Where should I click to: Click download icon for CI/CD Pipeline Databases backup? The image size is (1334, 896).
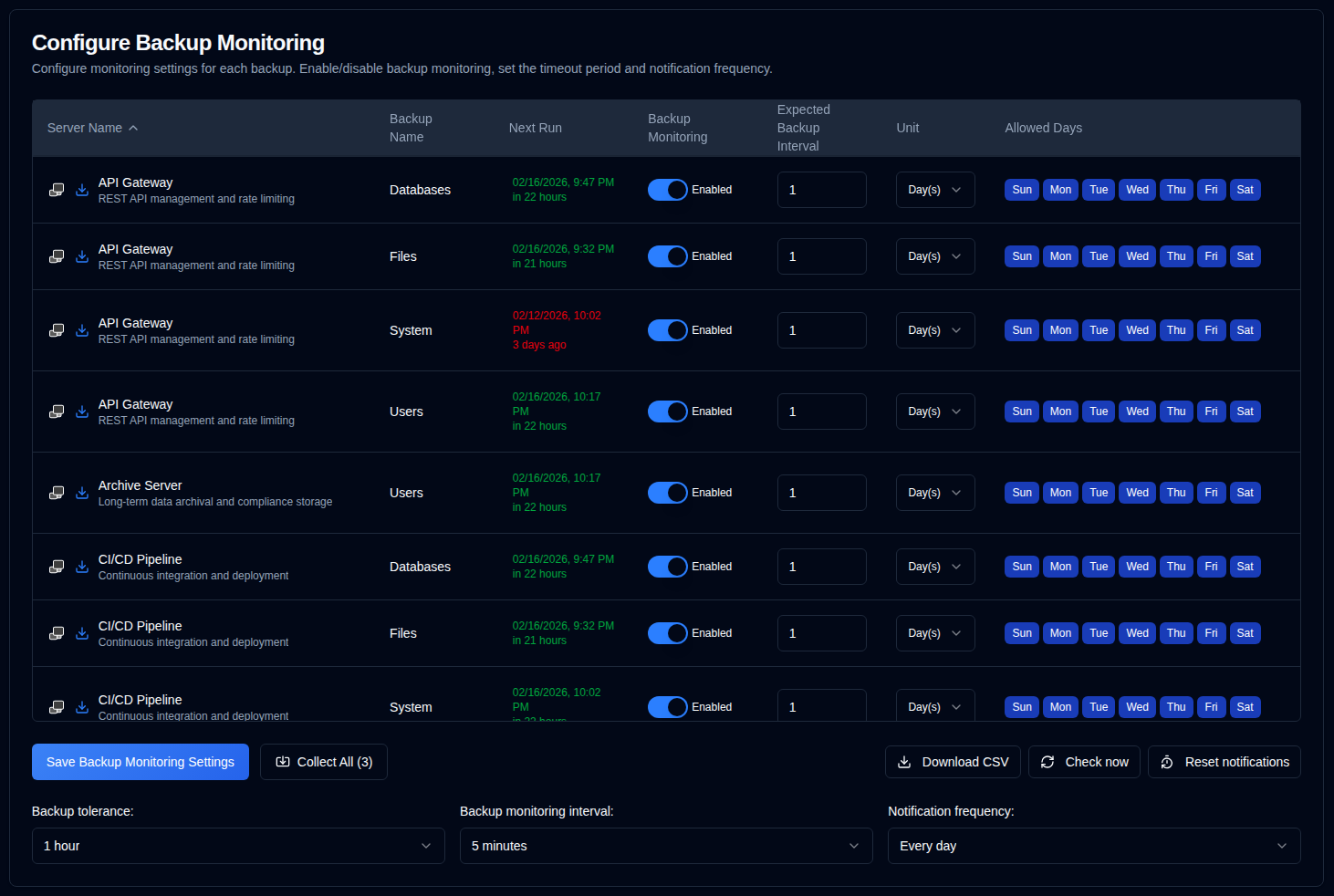pos(82,567)
